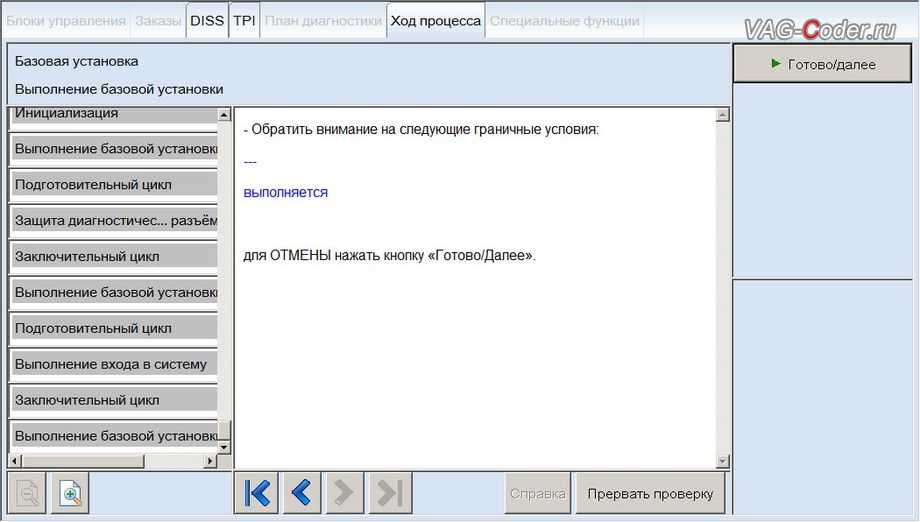
Task: Jump to first page navigation arrow
Action: pyautogui.click(x=257, y=493)
